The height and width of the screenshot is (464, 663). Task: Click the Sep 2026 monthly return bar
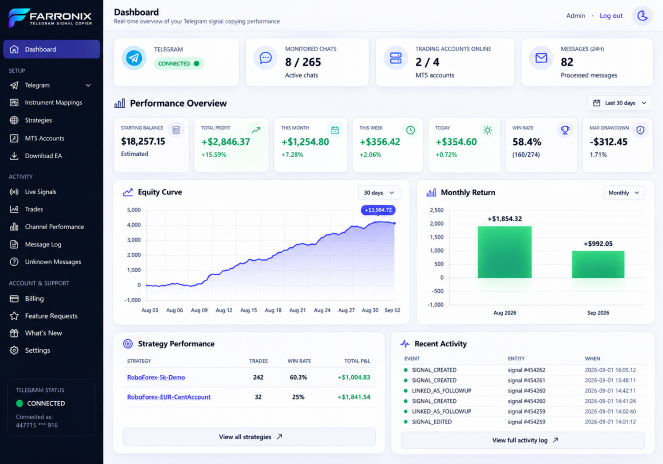598,264
